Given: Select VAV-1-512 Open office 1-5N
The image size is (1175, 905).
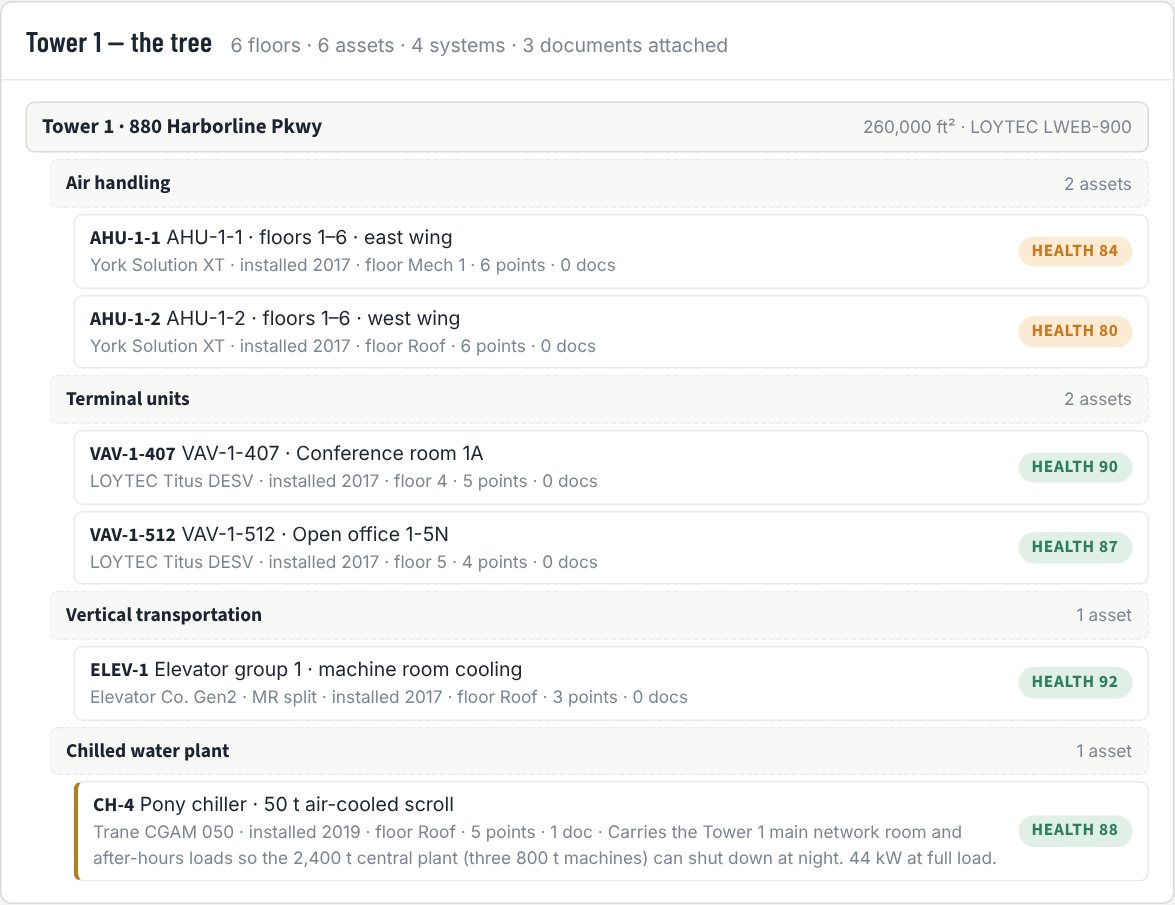Looking at the screenshot, I should (x=611, y=548).
